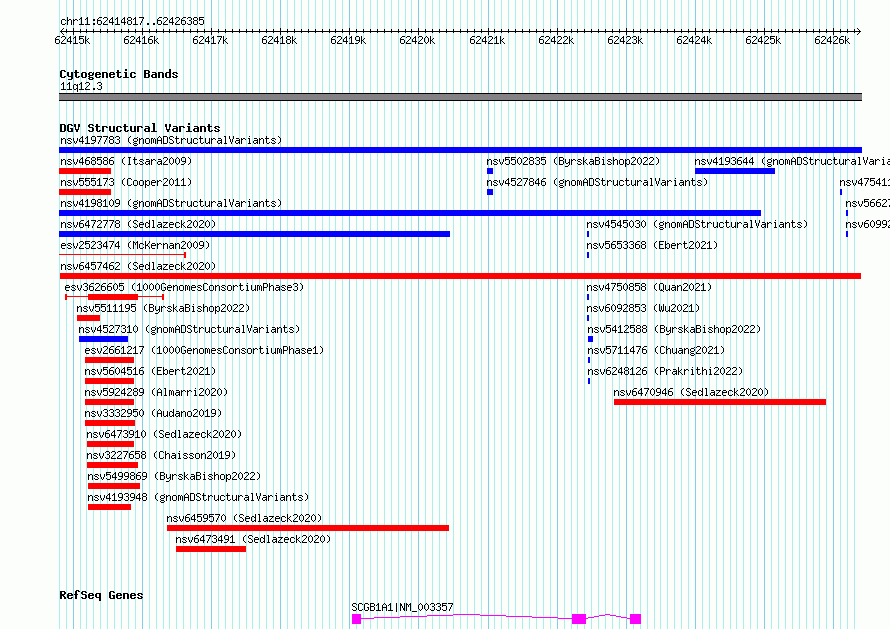Select nsv6092853 (Wu2021) label
This screenshot has height=629, width=890.
coord(643,308)
